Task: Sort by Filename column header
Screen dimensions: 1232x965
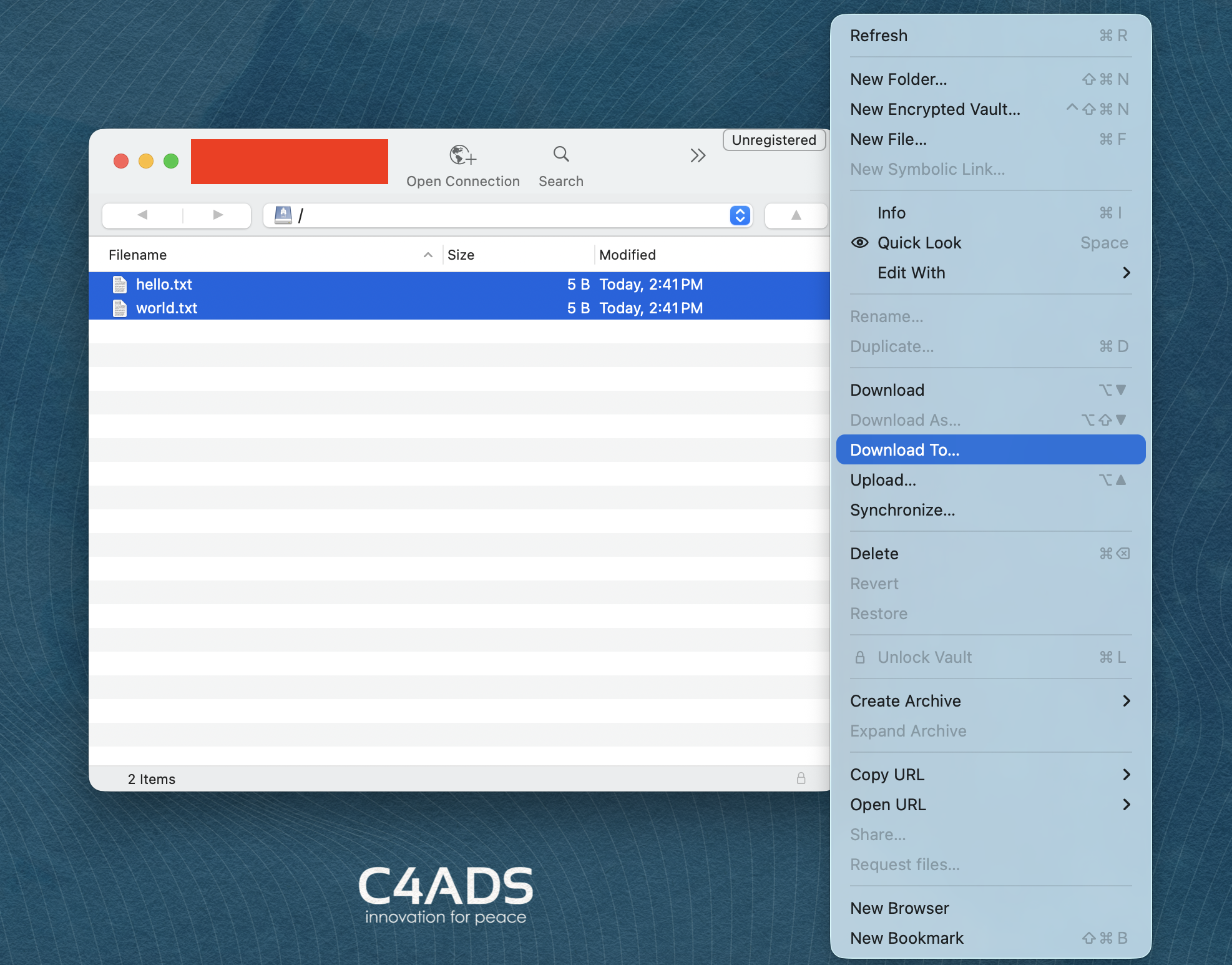Action: pos(138,255)
